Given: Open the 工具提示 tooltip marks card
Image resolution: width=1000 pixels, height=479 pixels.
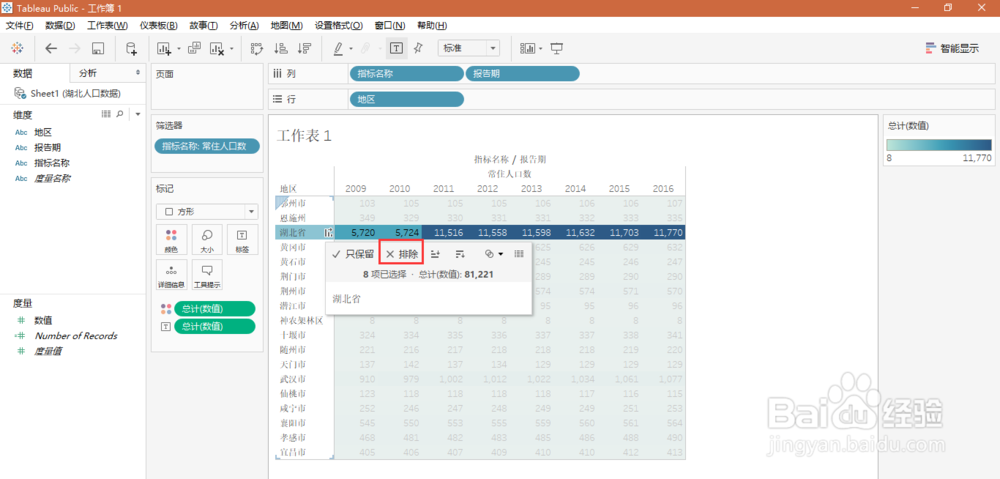Looking at the screenshot, I should point(207,275).
